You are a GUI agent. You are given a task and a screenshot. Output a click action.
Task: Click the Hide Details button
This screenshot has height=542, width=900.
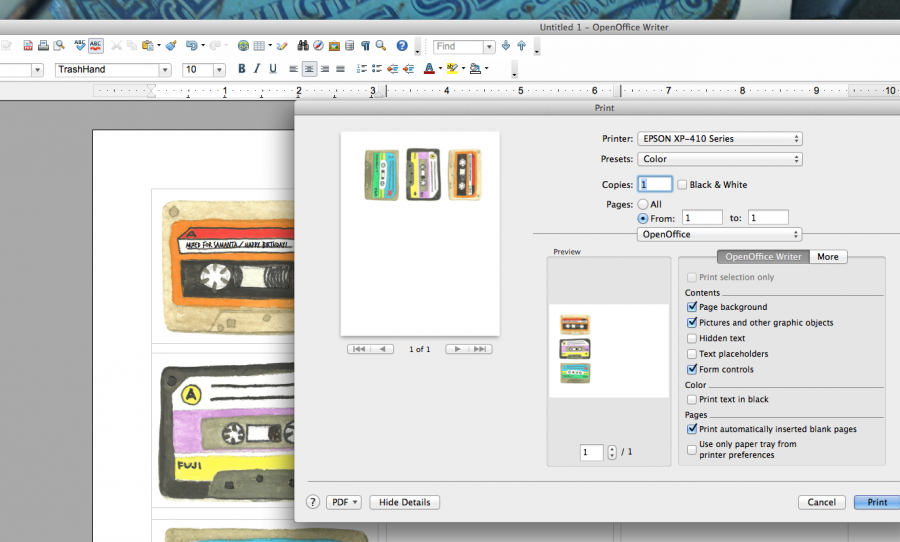[404, 502]
